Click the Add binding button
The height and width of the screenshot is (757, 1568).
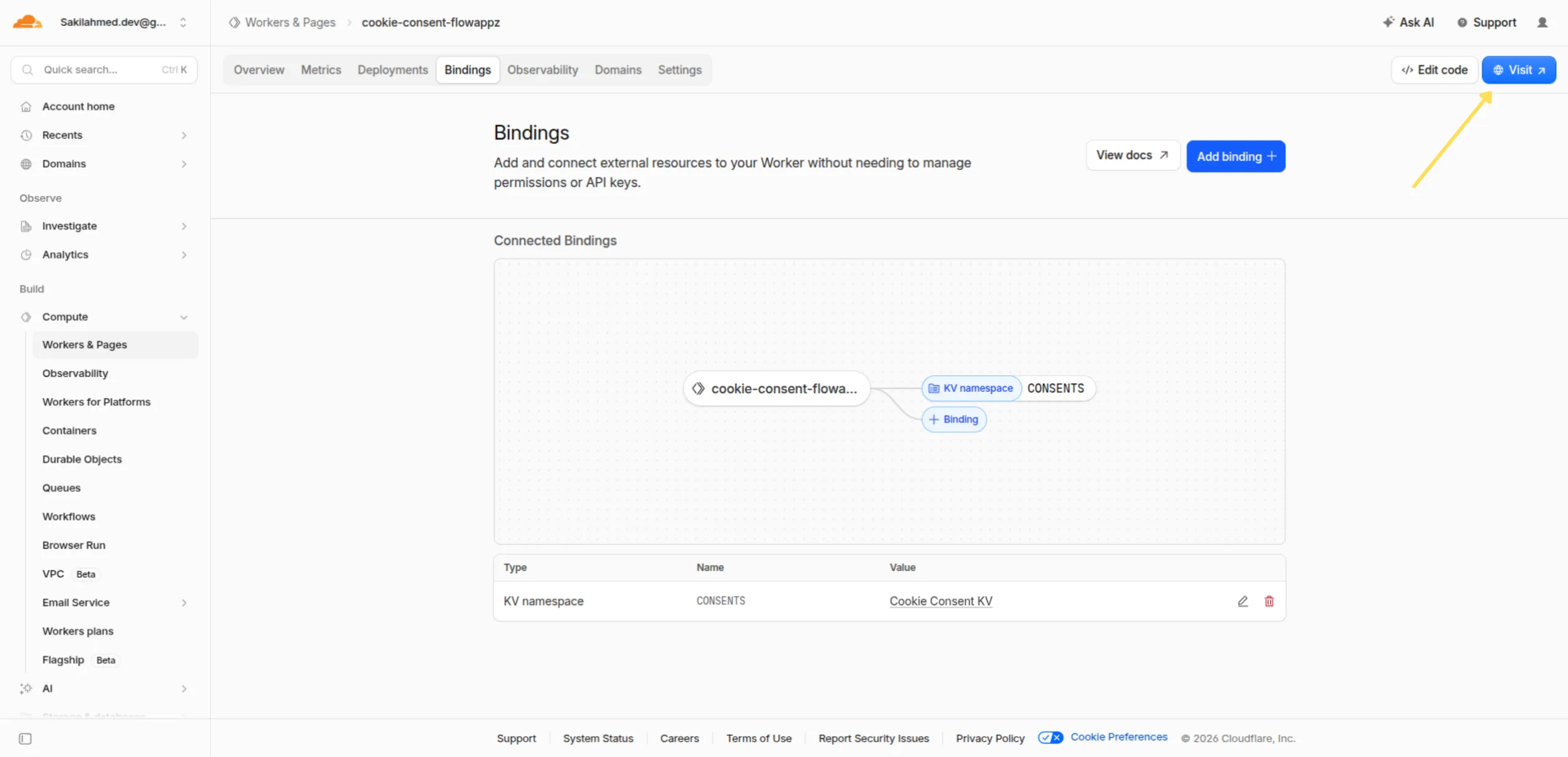pos(1235,157)
